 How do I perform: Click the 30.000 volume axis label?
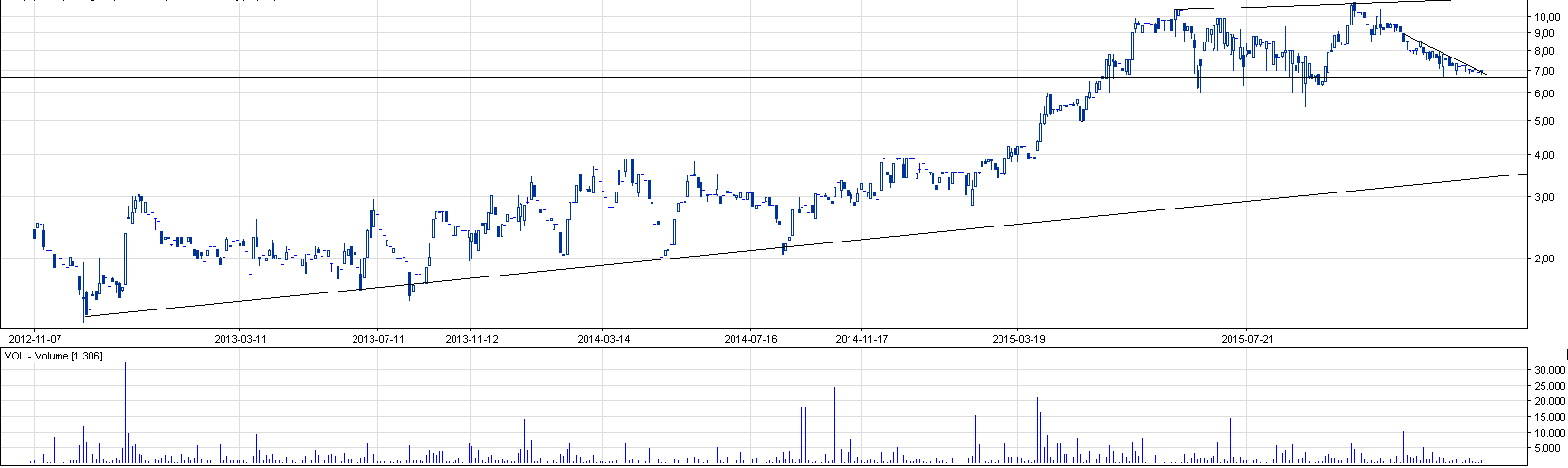coord(1544,372)
